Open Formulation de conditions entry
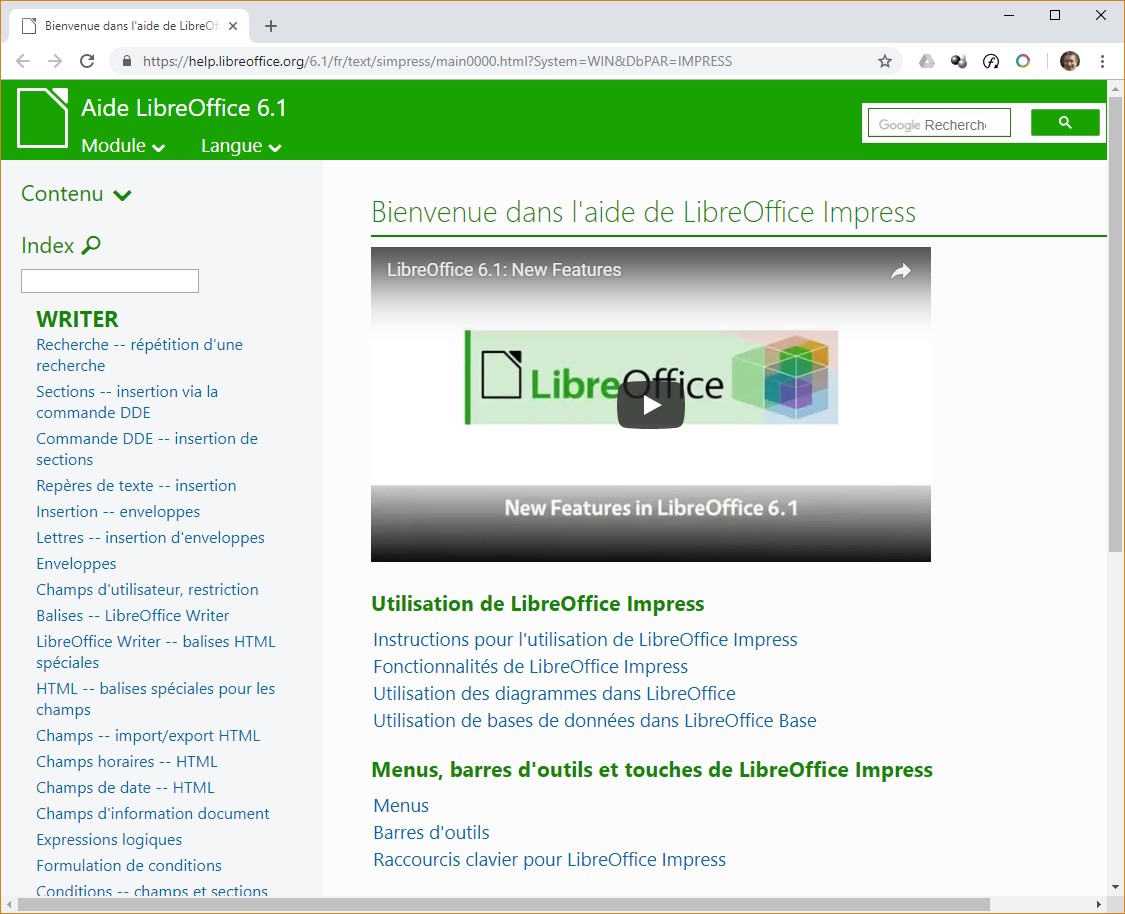Viewport: 1125px width, 914px height. [x=129, y=865]
